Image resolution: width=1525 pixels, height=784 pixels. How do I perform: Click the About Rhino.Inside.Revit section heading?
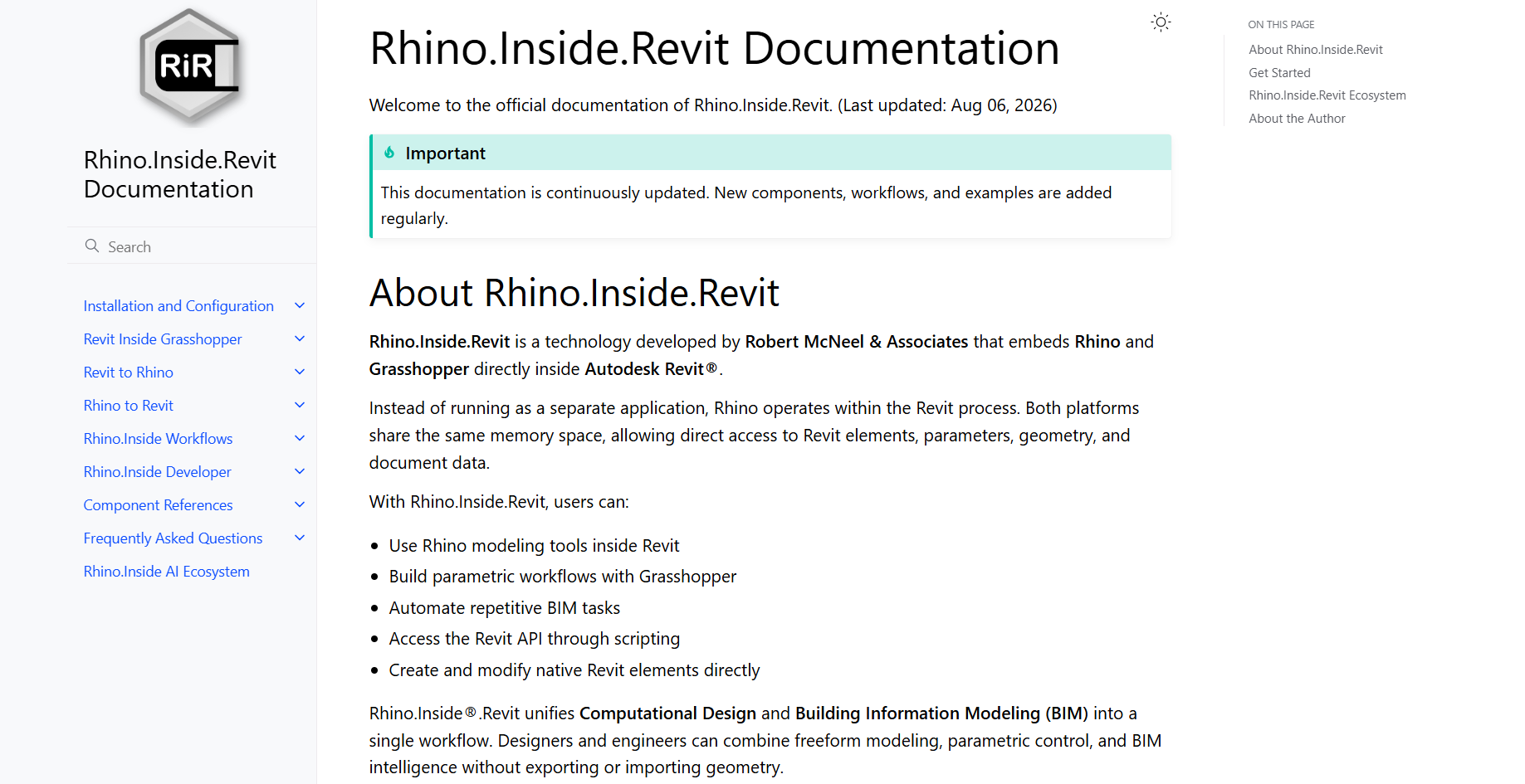[574, 293]
